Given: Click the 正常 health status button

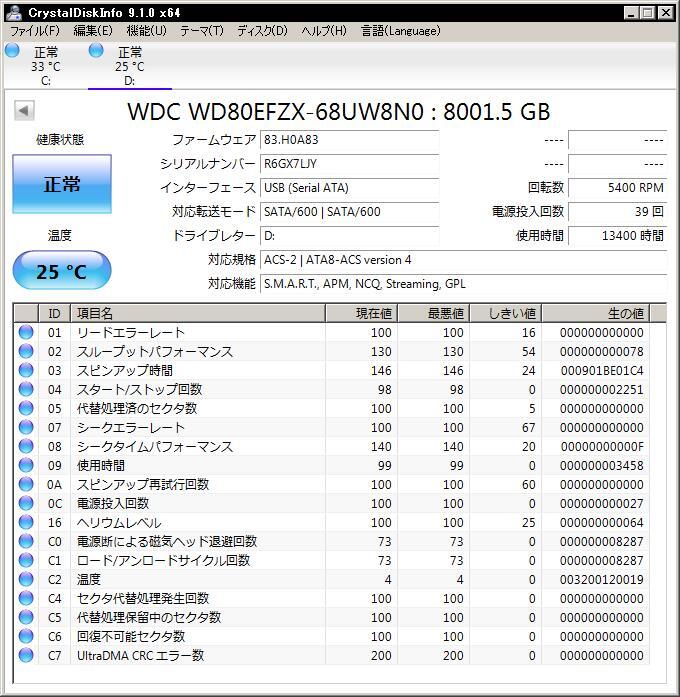Looking at the screenshot, I should pos(62,184).
